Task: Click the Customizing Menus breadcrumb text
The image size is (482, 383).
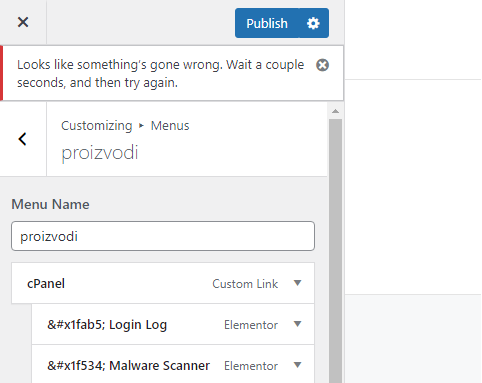Action: point(125,126)
